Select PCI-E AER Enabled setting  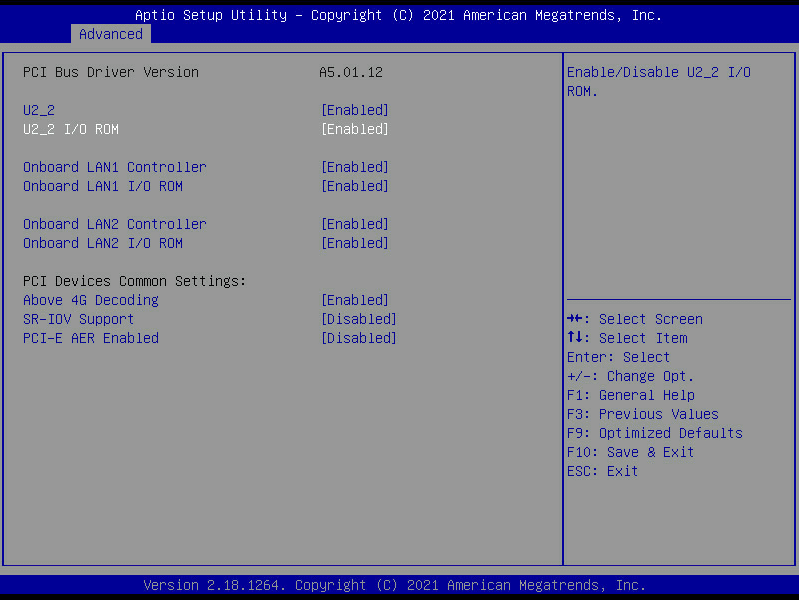coord(91,338)
